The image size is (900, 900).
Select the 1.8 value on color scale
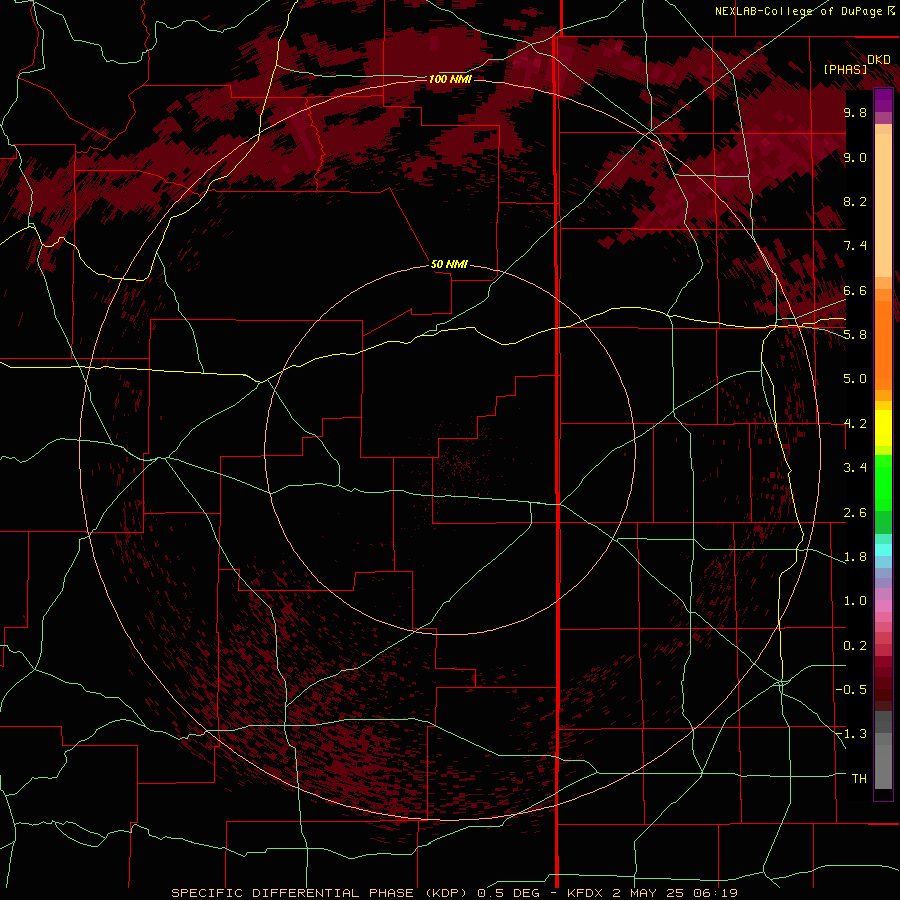point(855,557)
